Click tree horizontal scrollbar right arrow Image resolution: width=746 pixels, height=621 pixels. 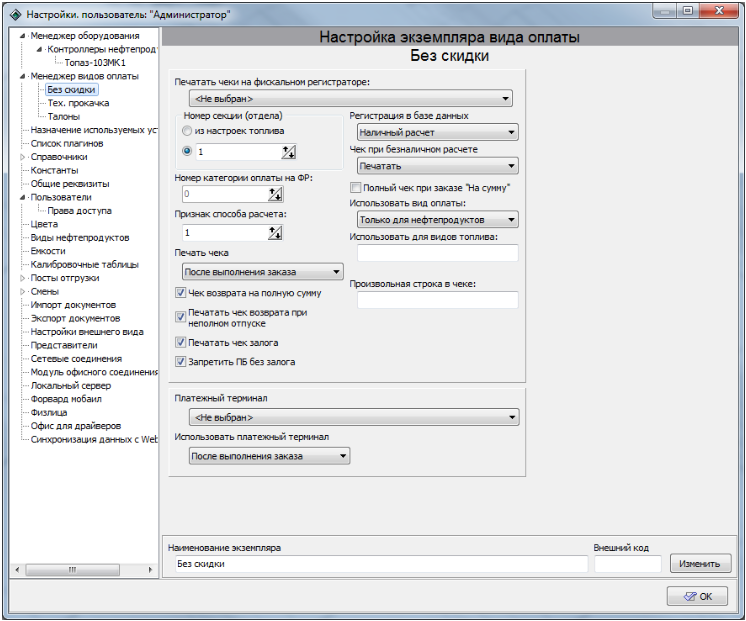pos(150,570)
